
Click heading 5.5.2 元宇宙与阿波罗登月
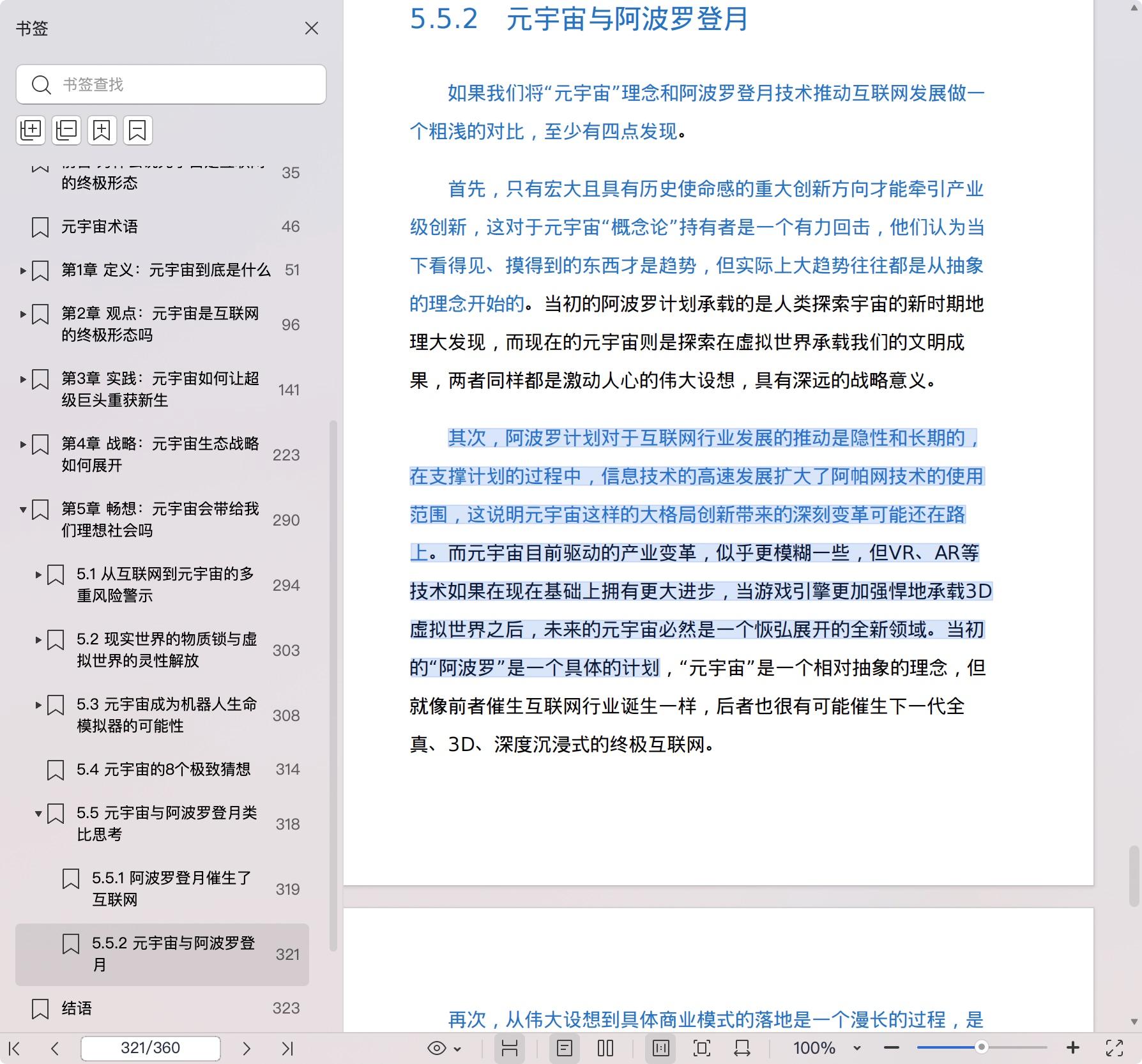click(579, 19)
